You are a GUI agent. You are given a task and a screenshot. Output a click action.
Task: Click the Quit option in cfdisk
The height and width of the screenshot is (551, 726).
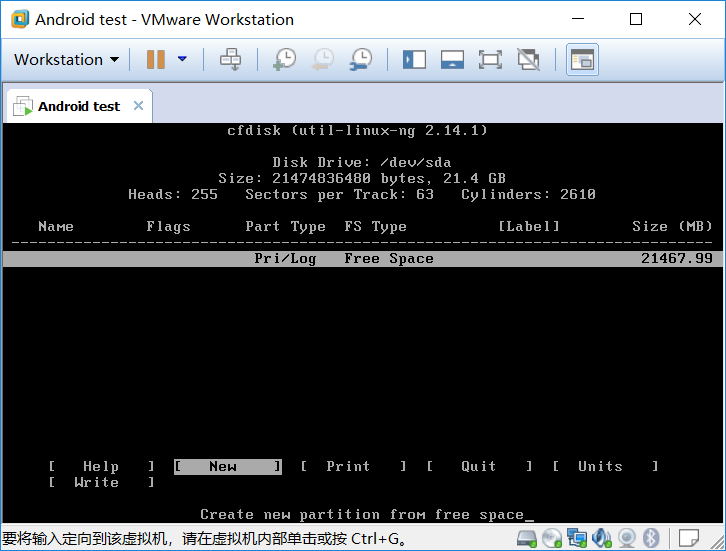point(479,467)
